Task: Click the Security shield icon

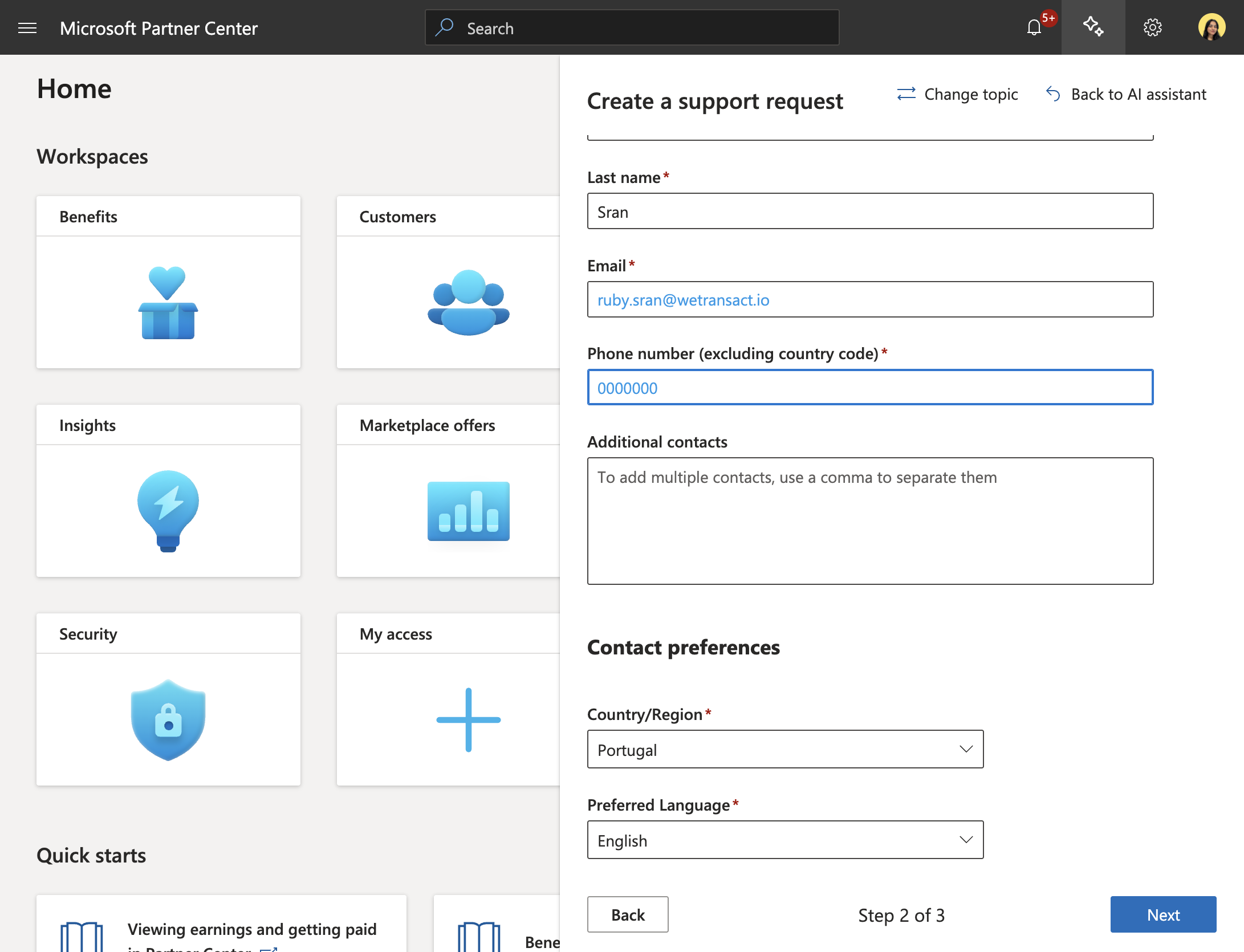Action: tap(168, 720)
